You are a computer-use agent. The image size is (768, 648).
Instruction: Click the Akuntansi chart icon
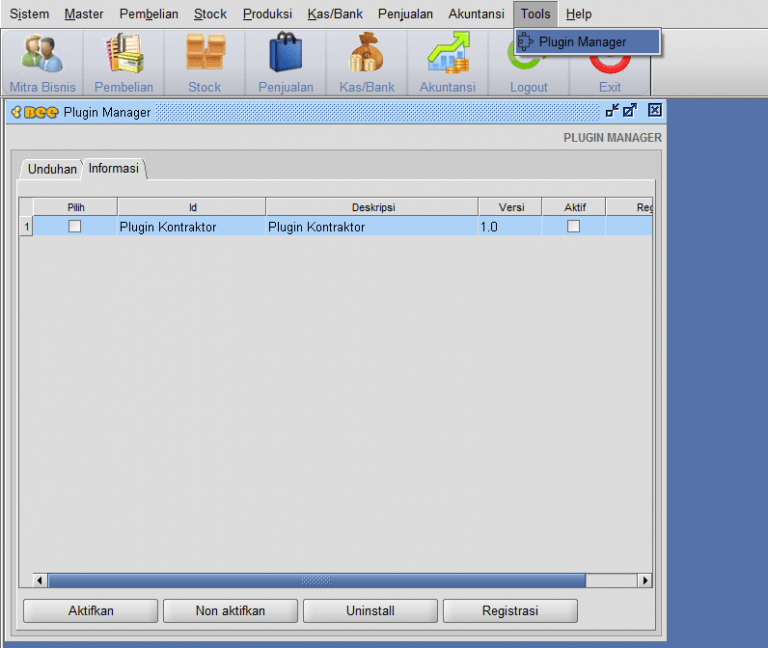(x=447, y=55)
